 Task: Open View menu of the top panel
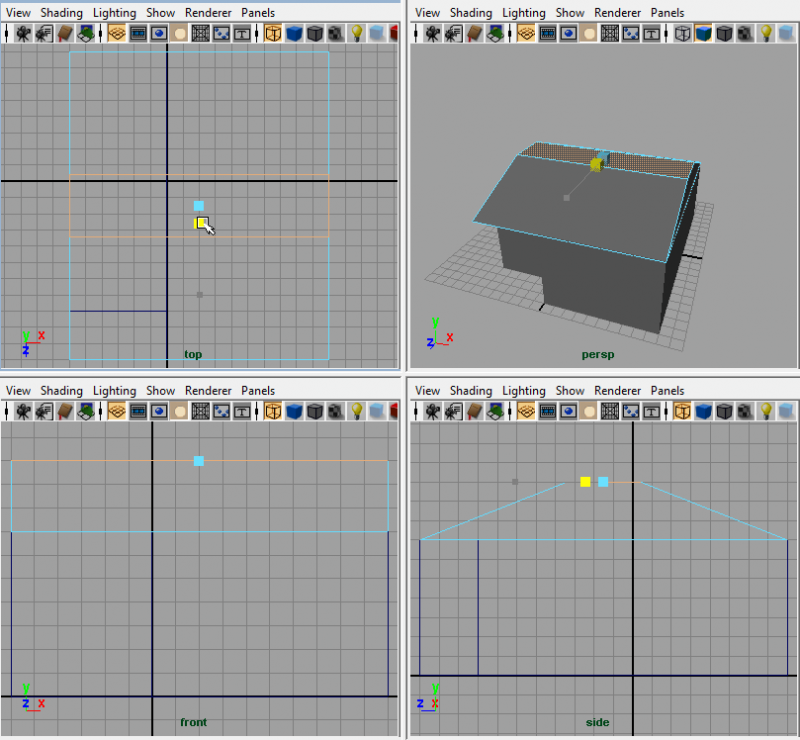tap(18, 13)
